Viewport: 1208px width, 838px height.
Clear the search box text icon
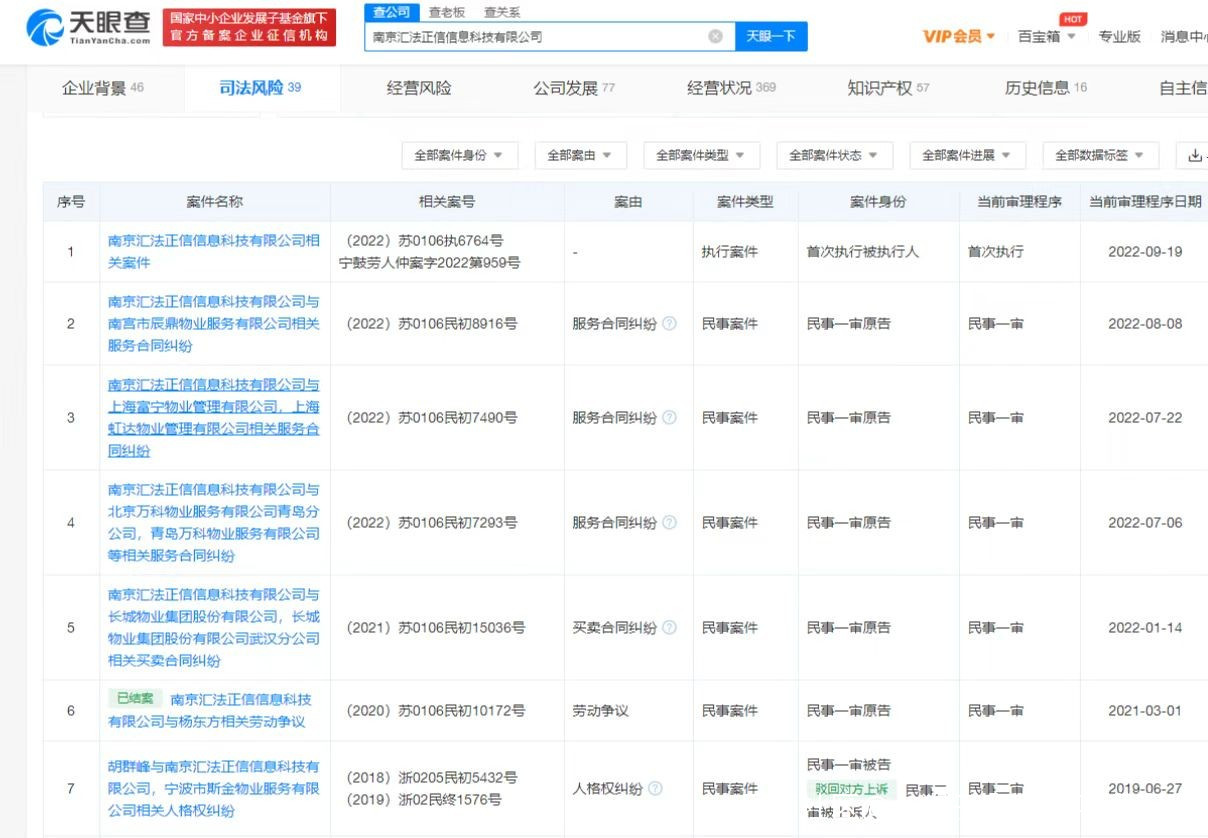coord(715,36)
